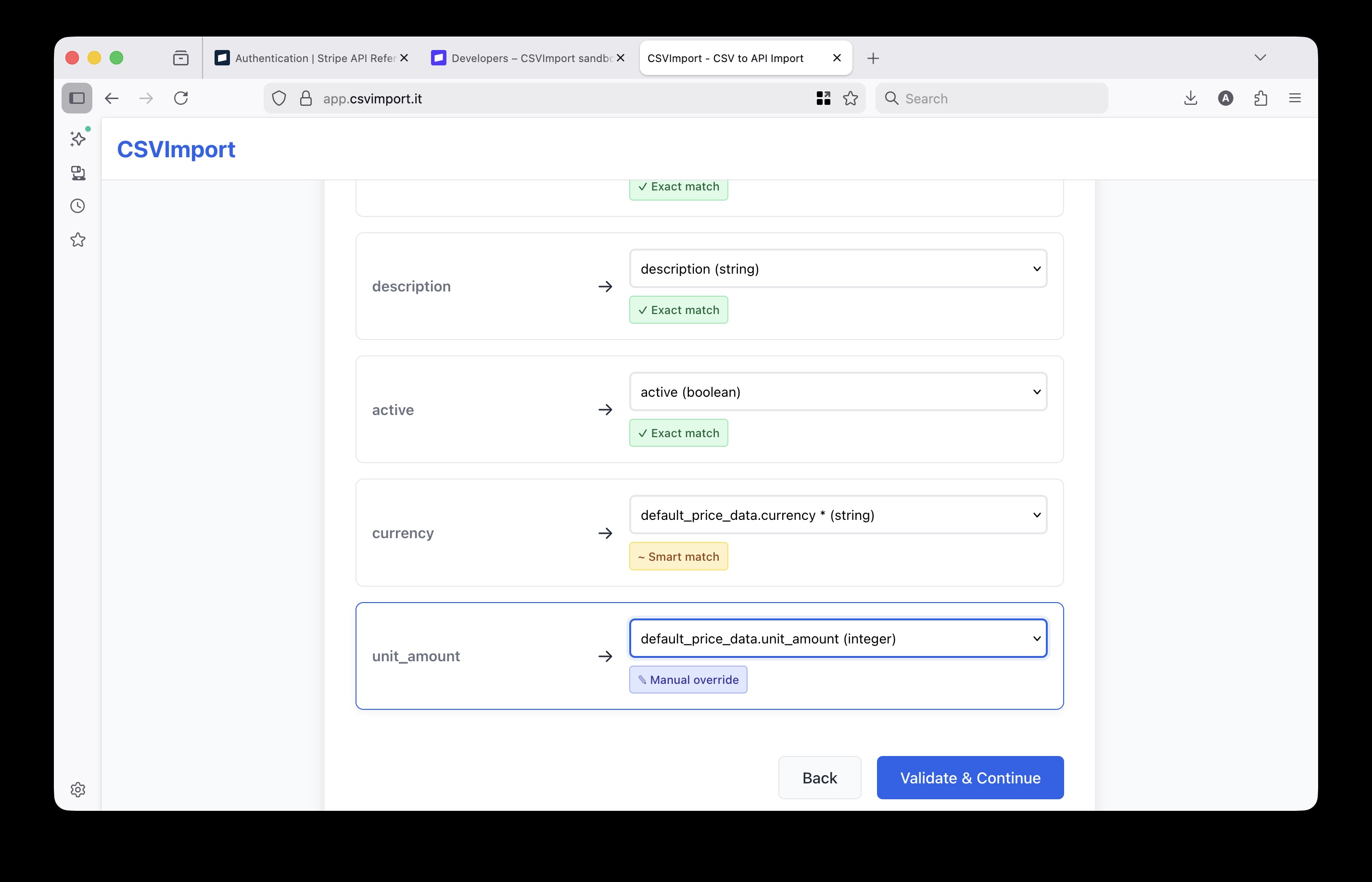View tracking protection shield details
The image size is (1372, 882).
279,98
